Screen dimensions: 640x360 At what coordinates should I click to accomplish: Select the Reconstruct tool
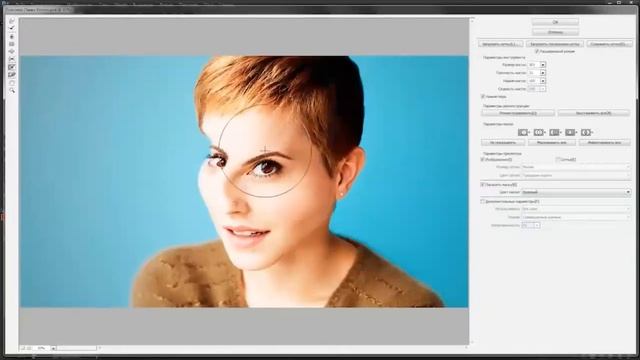coord(12,28)
